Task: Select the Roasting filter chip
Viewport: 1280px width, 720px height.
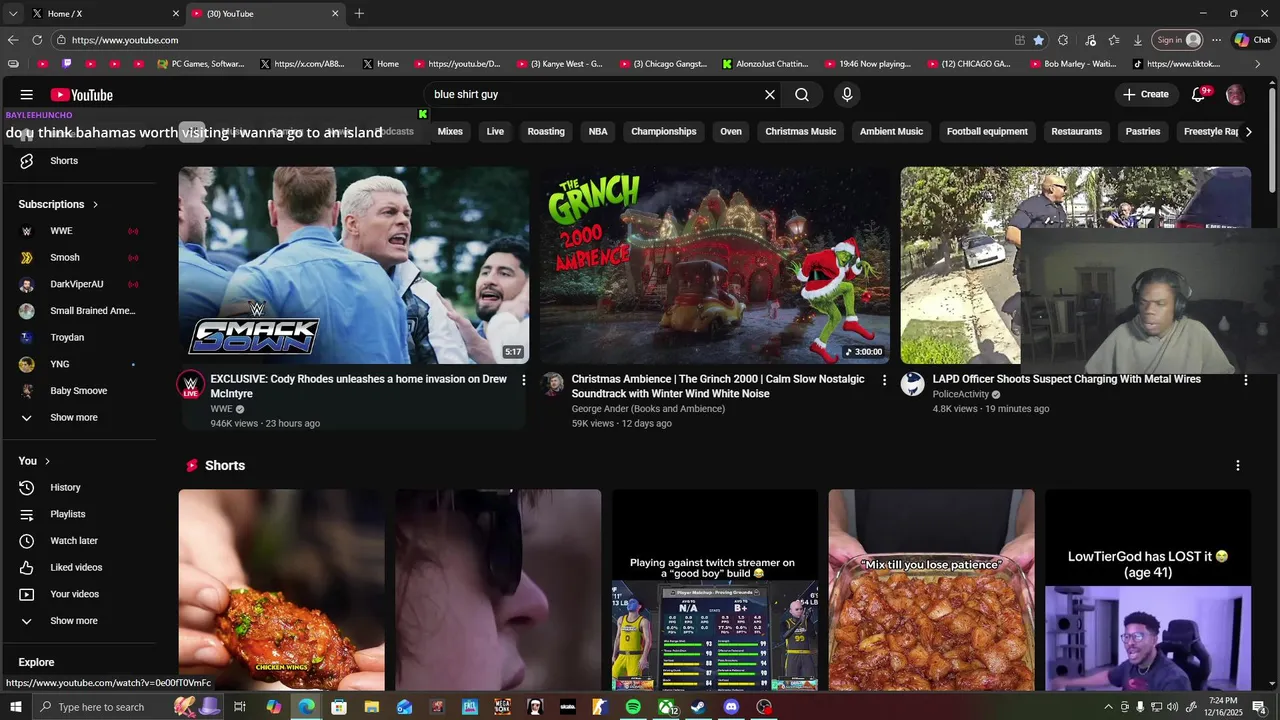Action: 546,131
